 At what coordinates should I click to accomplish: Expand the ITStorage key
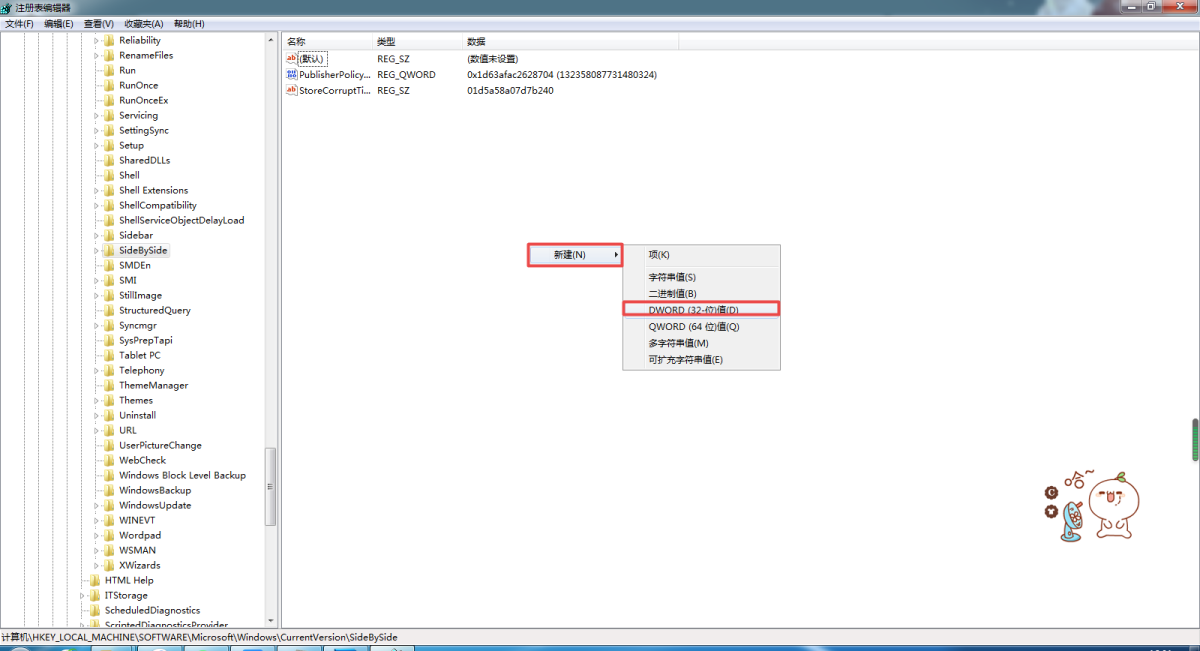[x=84, y=596]
